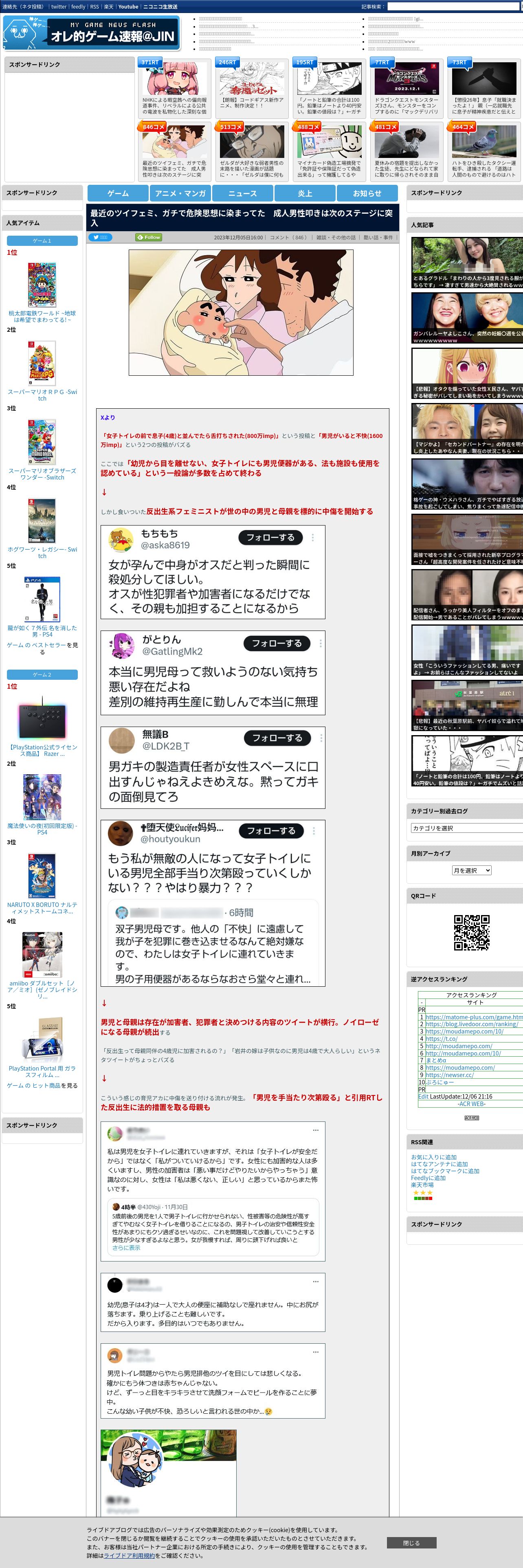Switch to the 炎上 tab
This screenshot has width=523, height=1568.
305,194
